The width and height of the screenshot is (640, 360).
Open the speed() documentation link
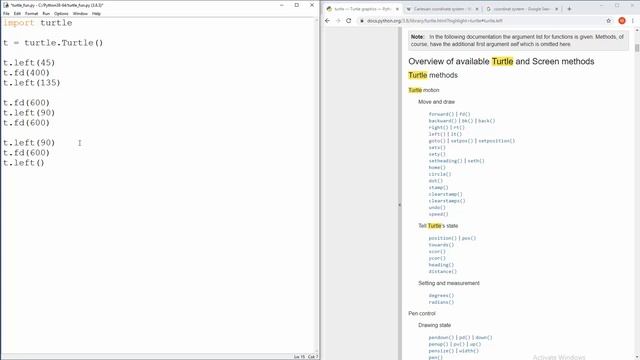[x=438, y=214]
